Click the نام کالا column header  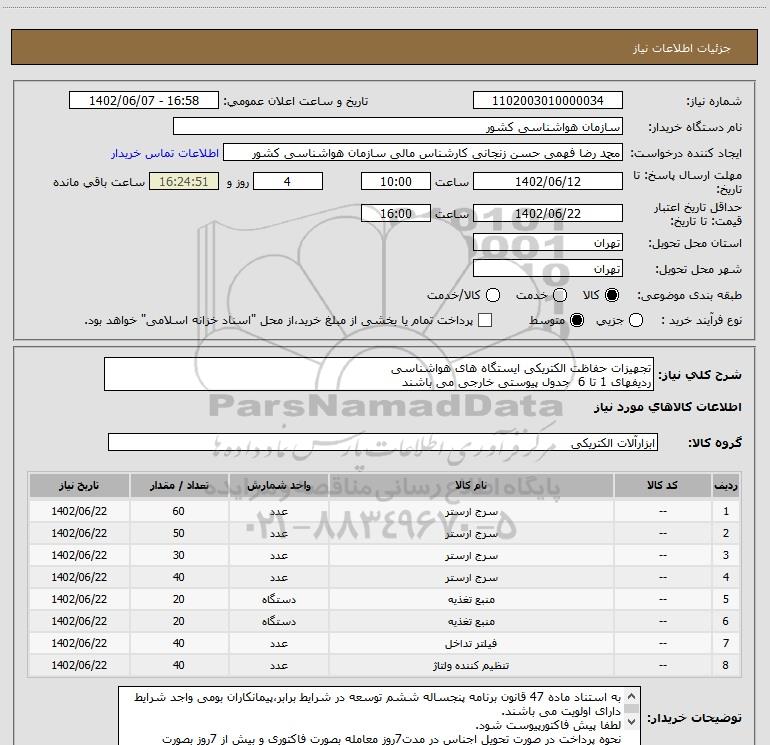(x=471, y=485)
